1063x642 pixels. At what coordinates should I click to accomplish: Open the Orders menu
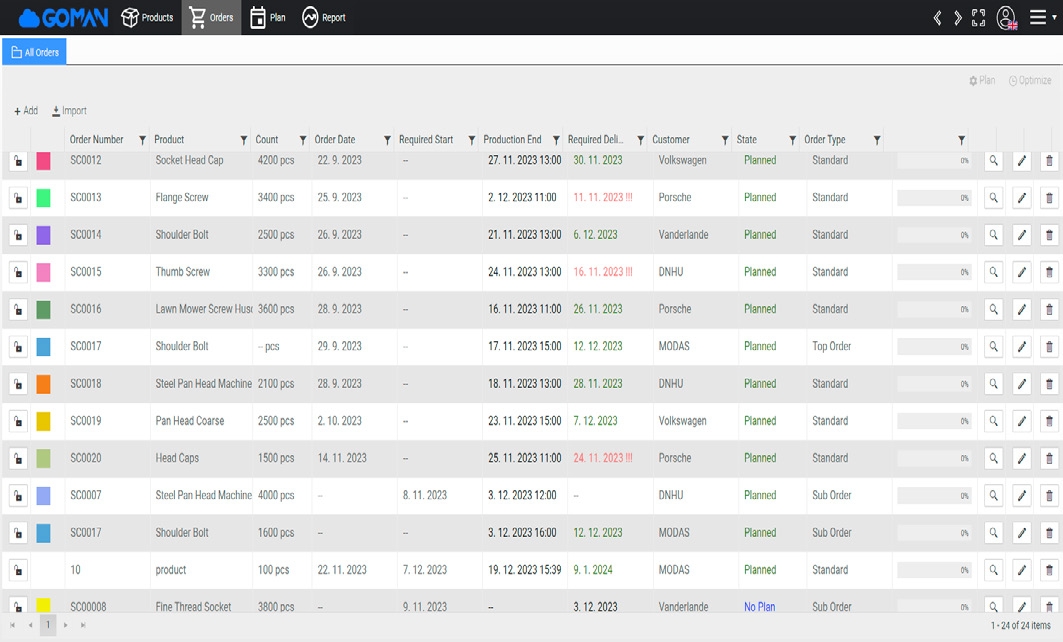pos(211,18)
